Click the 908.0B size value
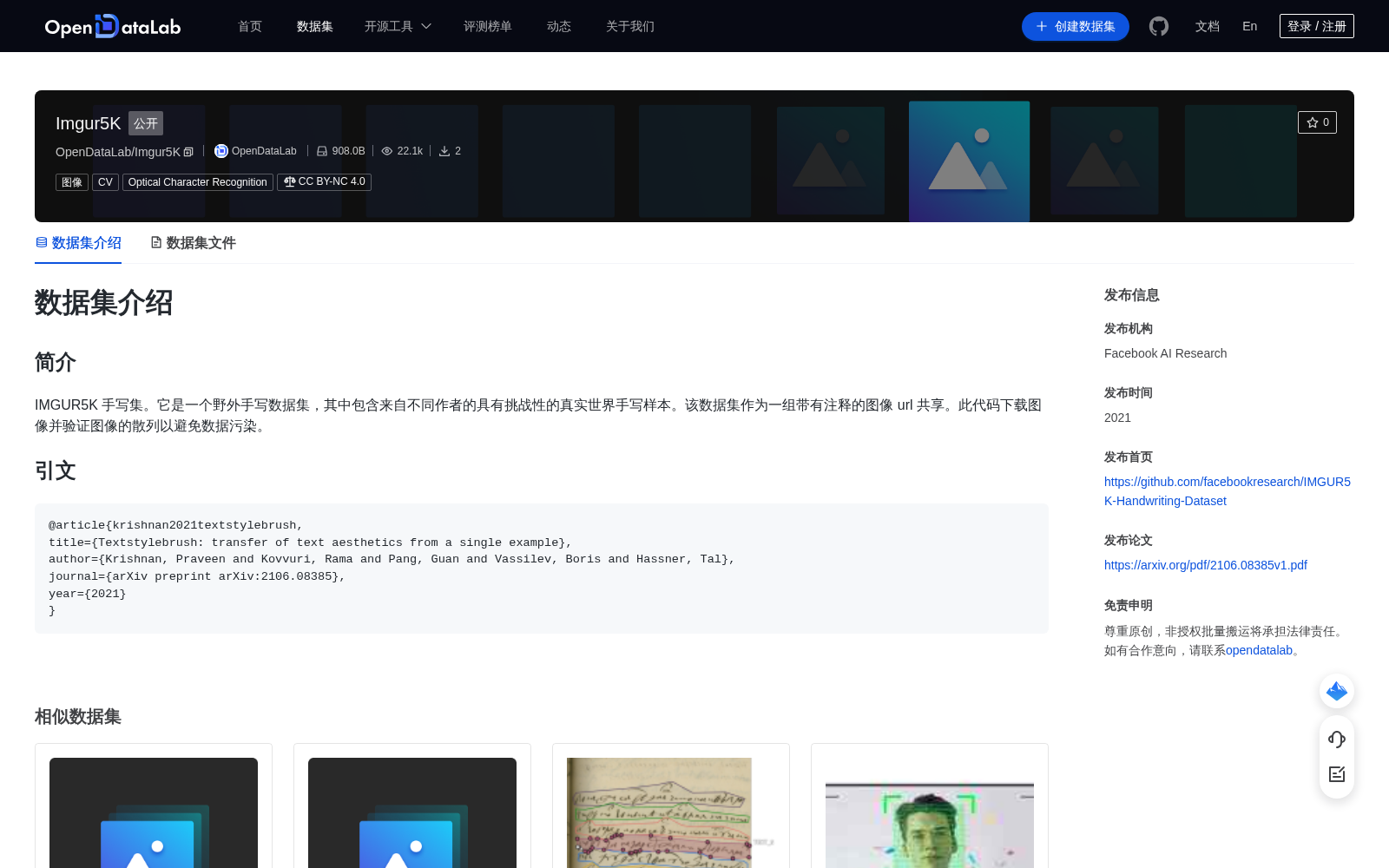 (348, 151)
